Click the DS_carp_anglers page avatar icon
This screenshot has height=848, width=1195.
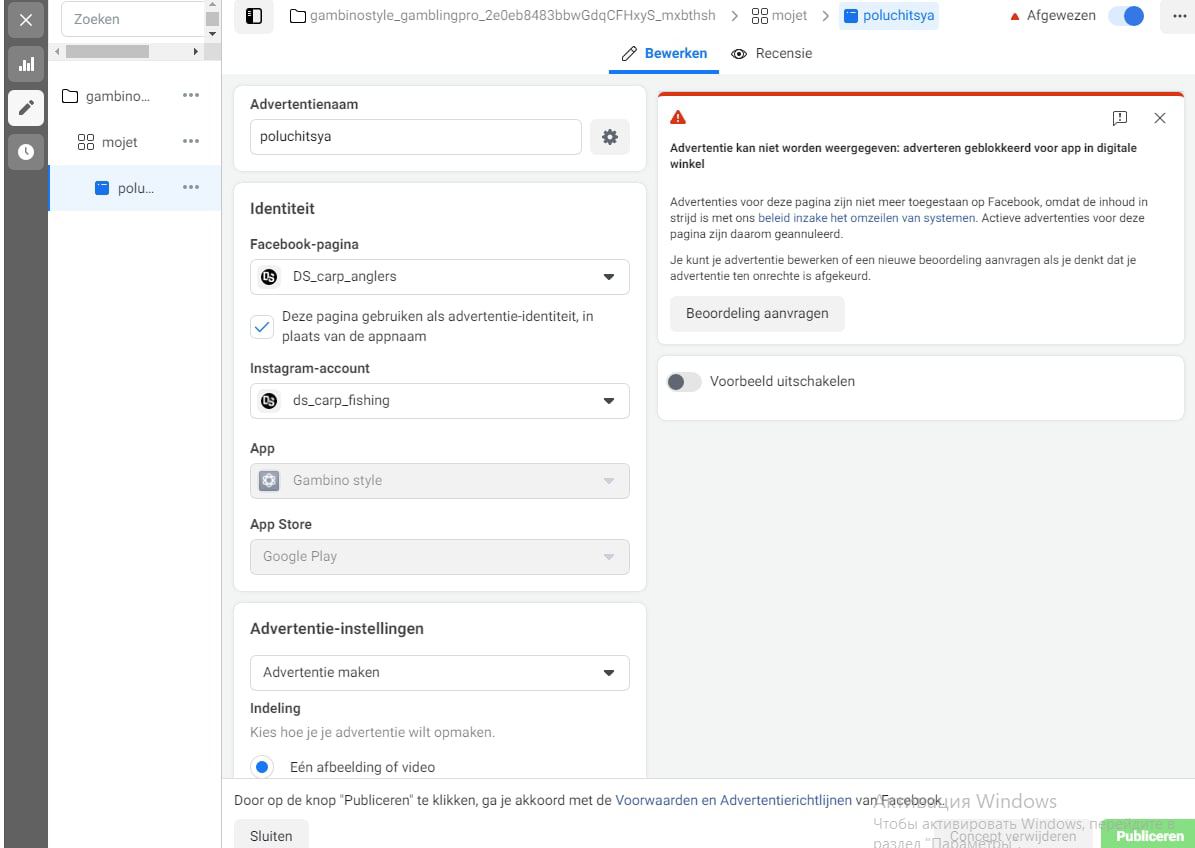tap(269, 277)
